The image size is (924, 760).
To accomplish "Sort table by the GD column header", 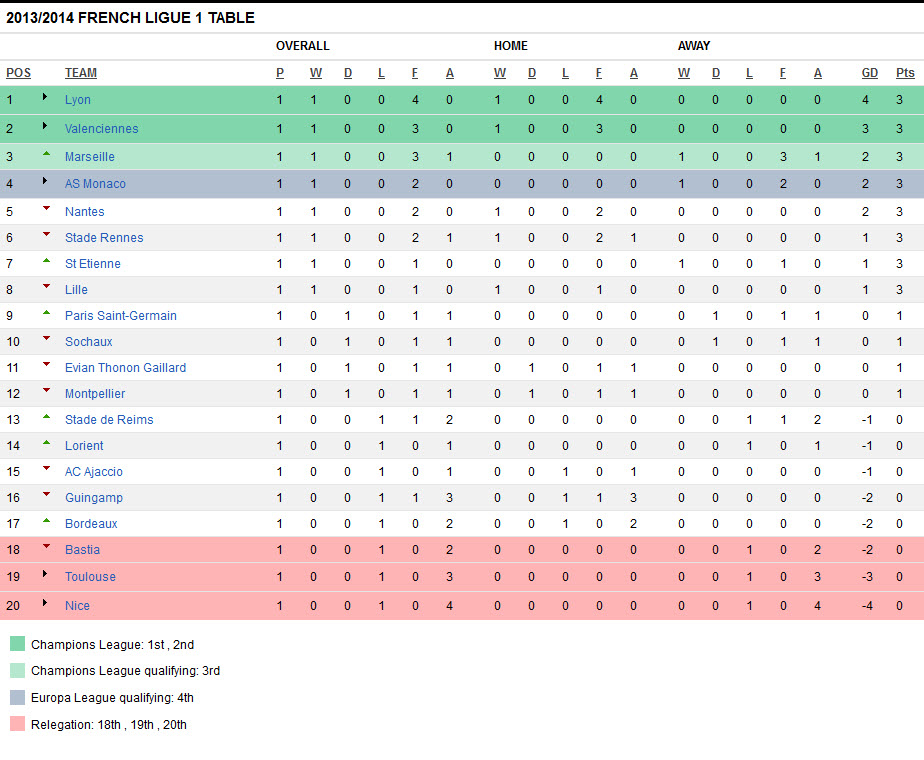I will click(x=870, y=73).
